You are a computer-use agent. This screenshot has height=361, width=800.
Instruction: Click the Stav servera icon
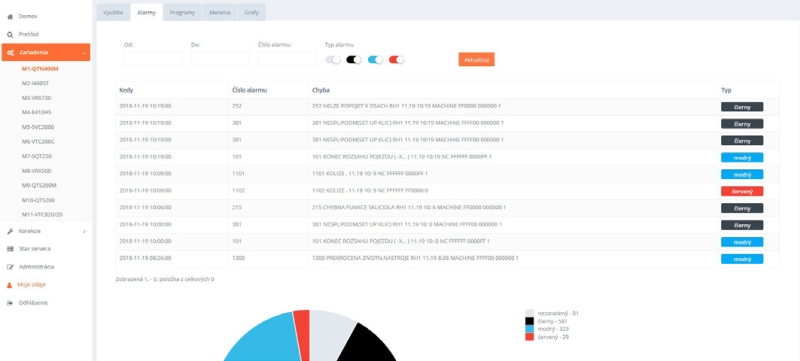[x=10, y=249]
